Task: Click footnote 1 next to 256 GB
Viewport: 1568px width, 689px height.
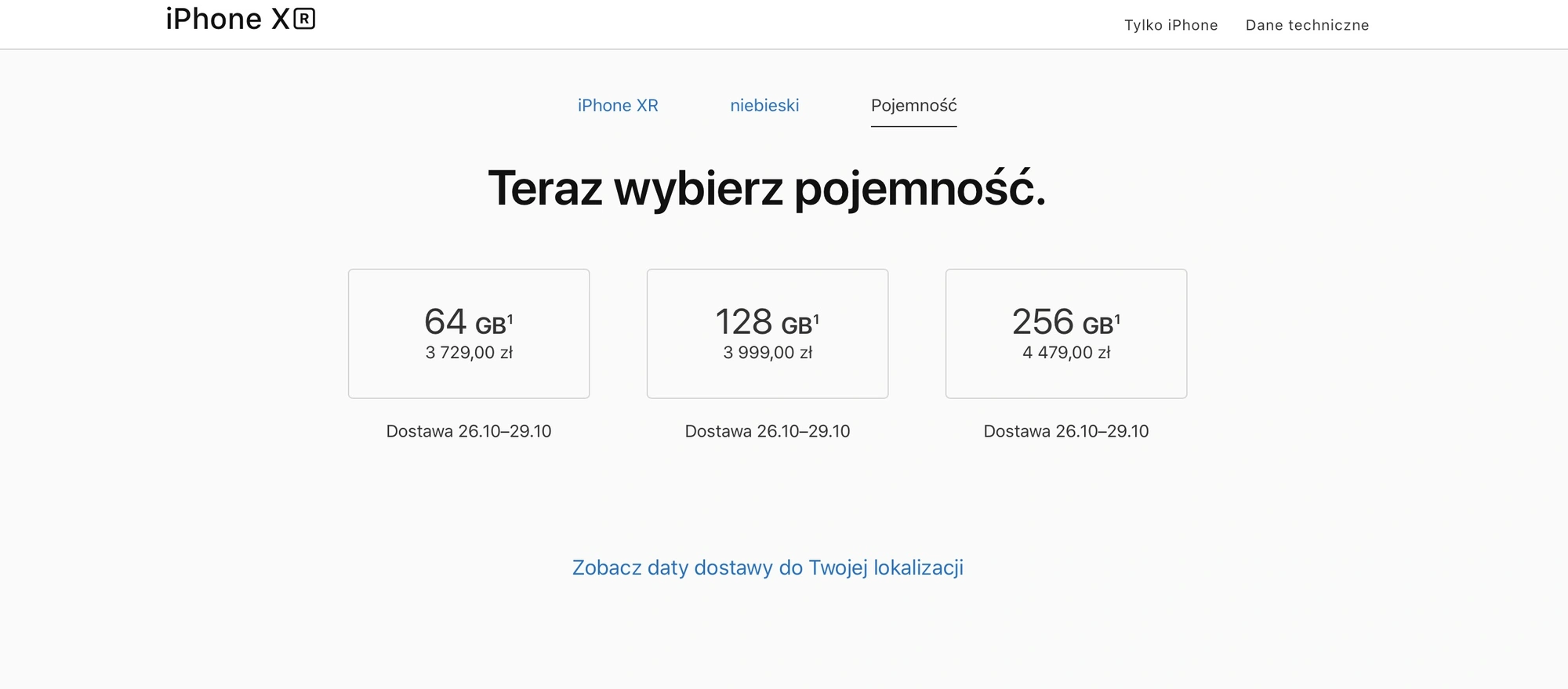Action: pos(1117,318)
